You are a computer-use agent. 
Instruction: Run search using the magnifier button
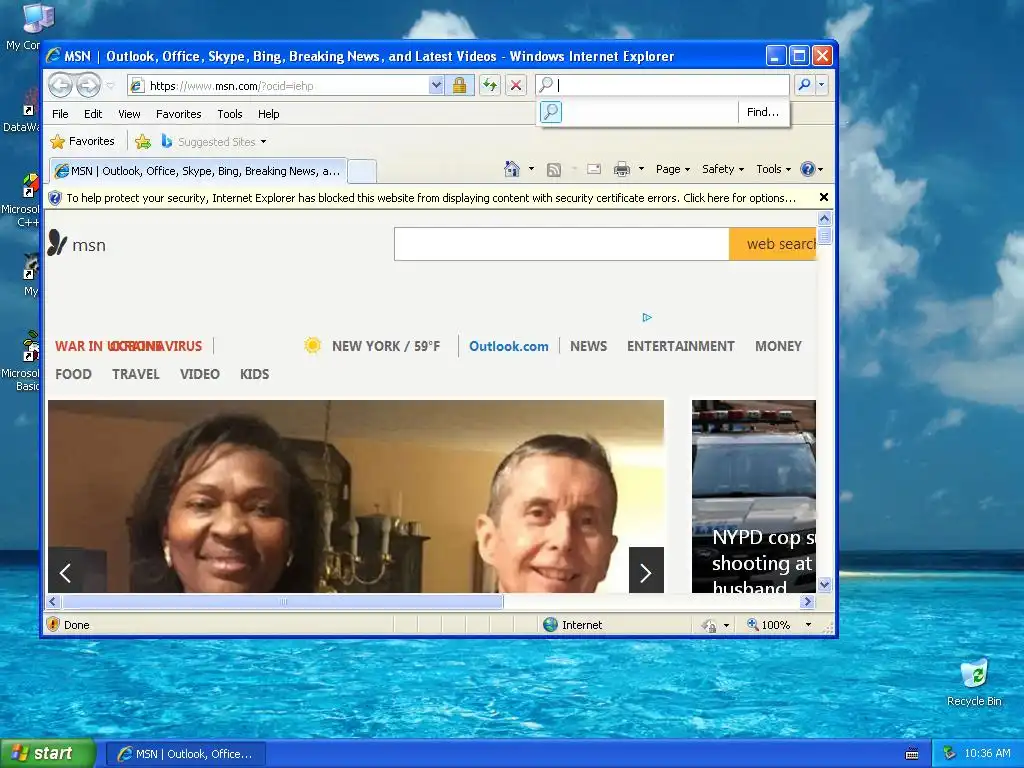[805, 85]
